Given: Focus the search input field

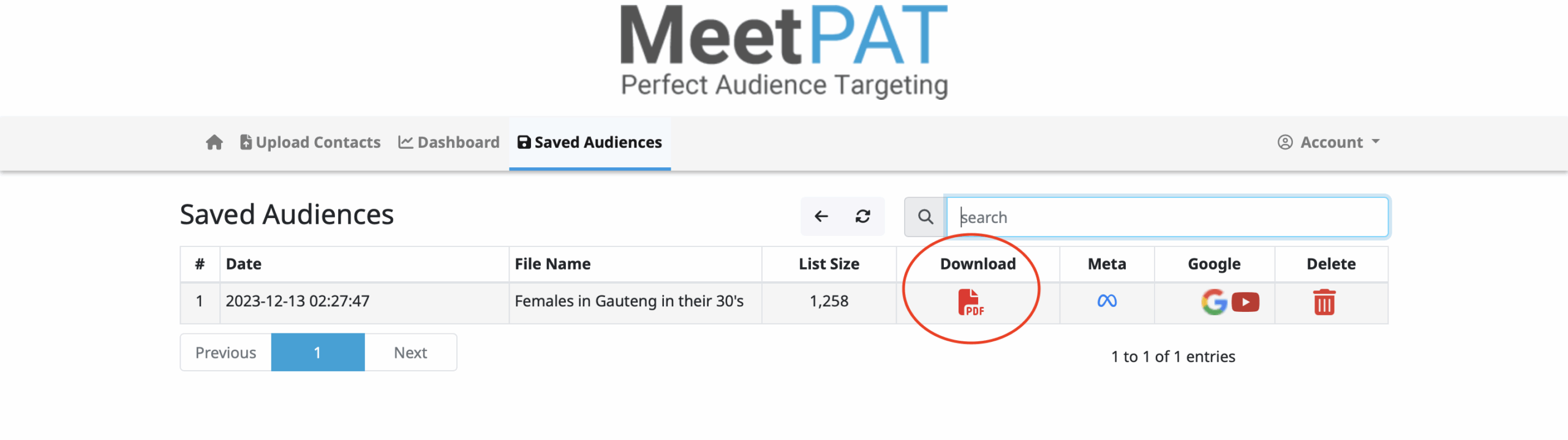Looking at the screenshot, I should (x=1167, y=217).
